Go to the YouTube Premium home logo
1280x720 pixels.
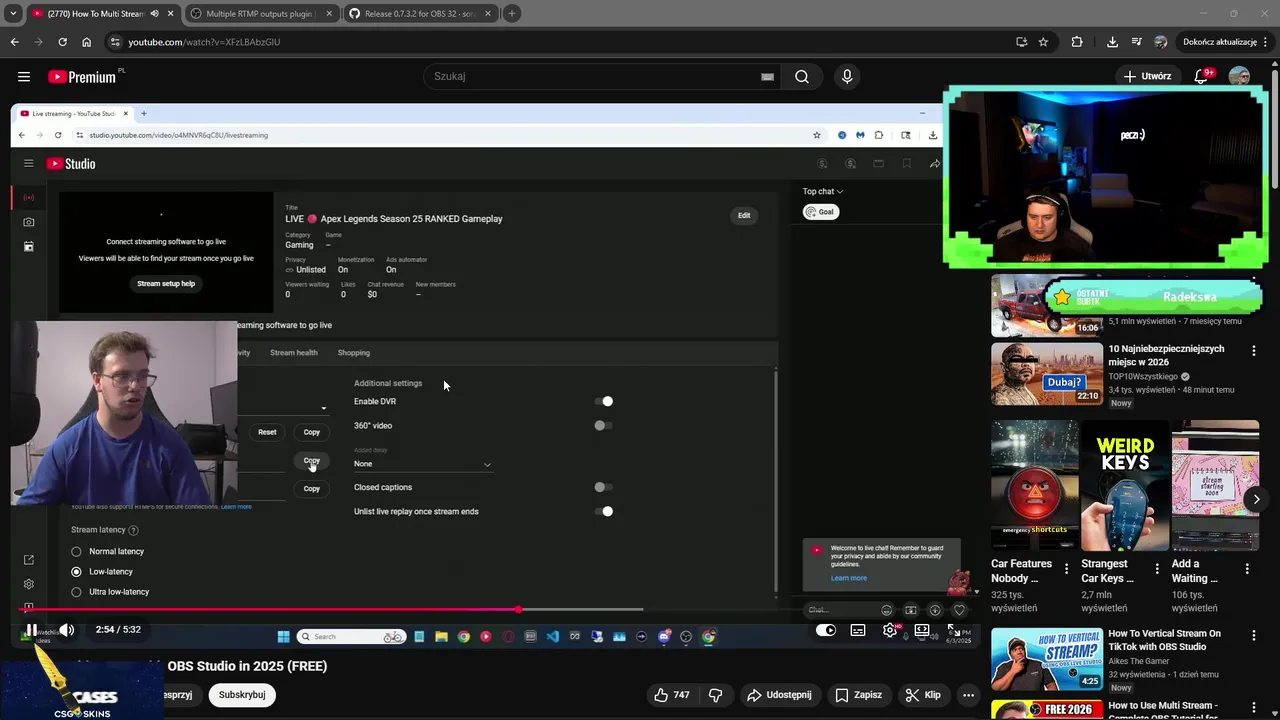pos(84,77)
